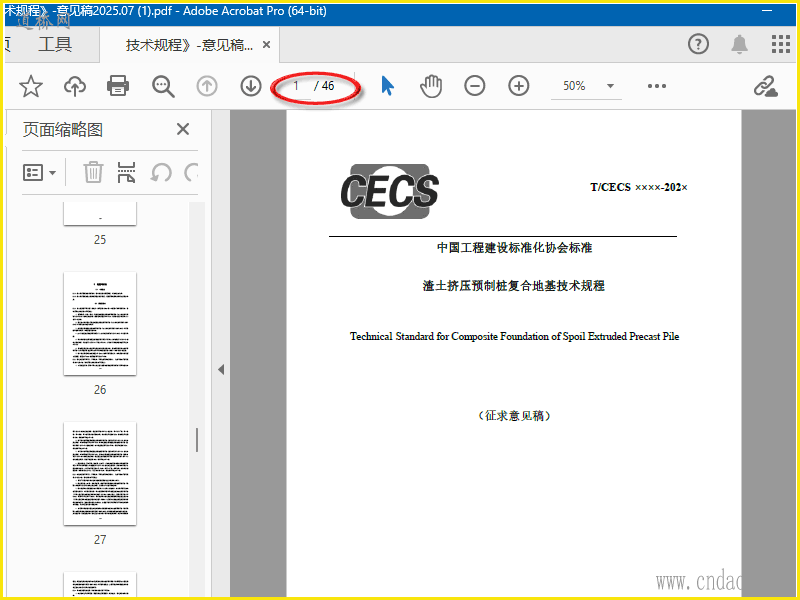Minimize the Acrobat window
This screenshot has width=800, height=600.
[766, 11]
